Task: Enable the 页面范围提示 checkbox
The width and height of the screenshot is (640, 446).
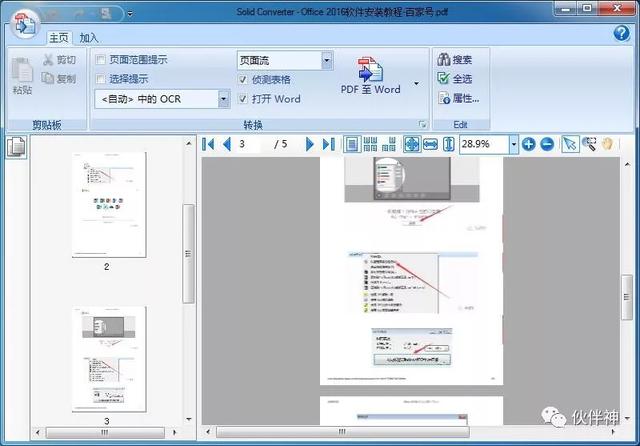Action: pyautogui.click(x=100, y=60)
